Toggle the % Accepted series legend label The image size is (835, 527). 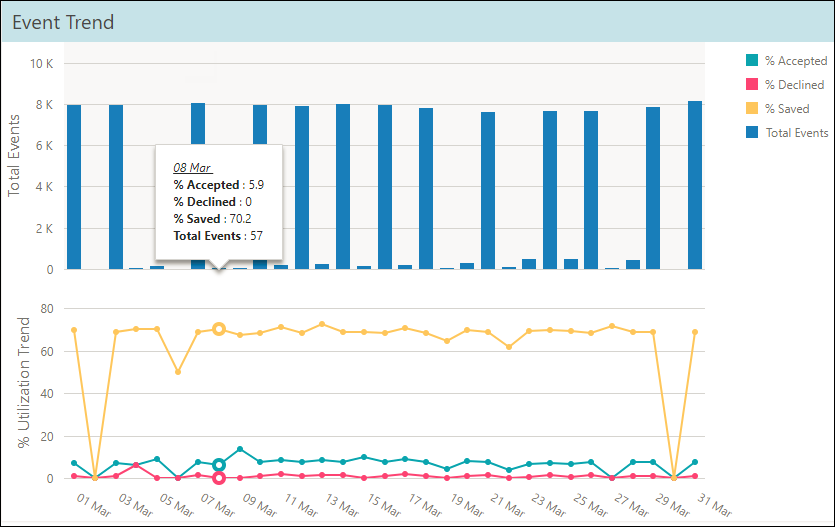(795, 61)
